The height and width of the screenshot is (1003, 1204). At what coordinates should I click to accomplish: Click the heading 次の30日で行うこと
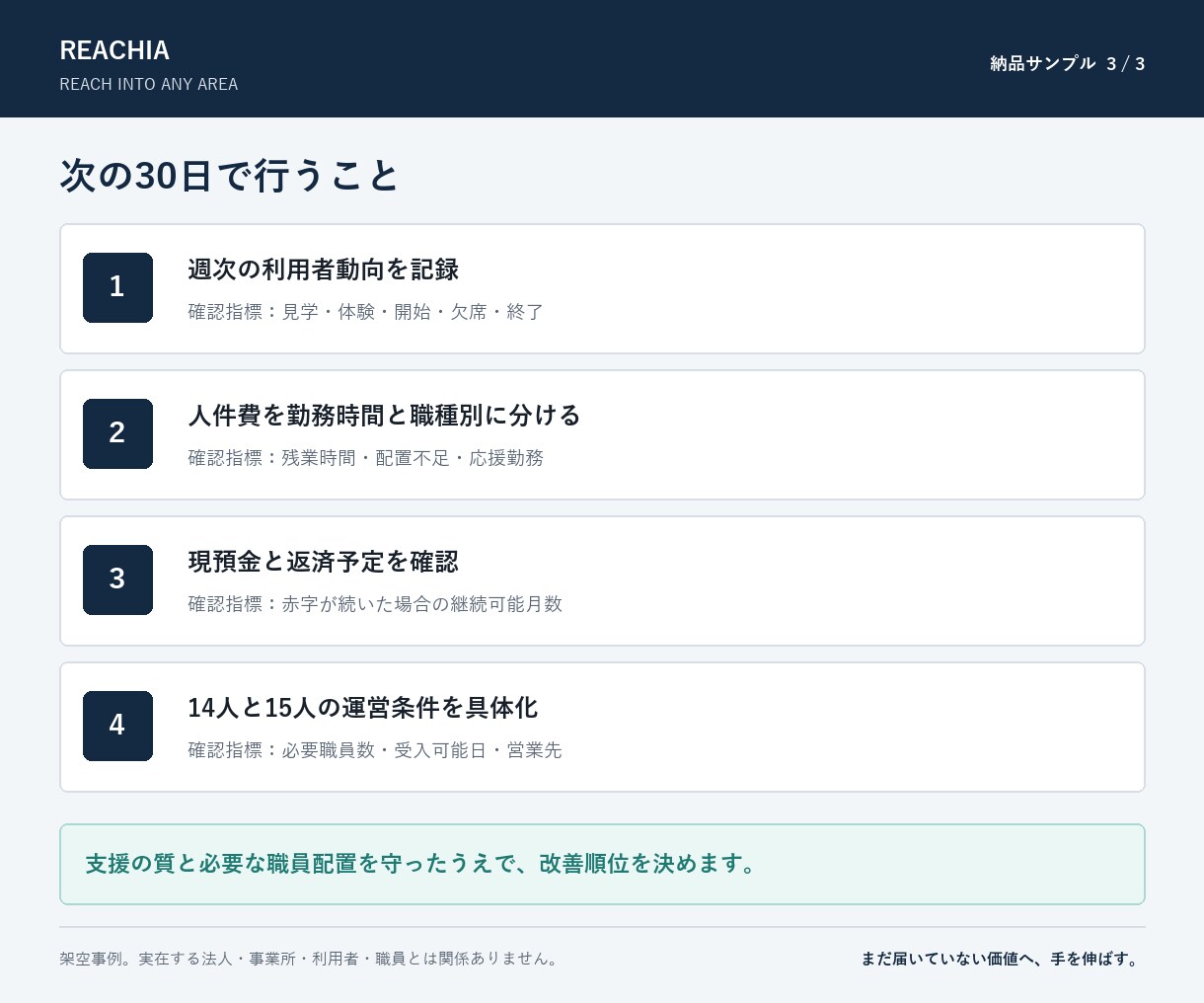coord(229,176)
